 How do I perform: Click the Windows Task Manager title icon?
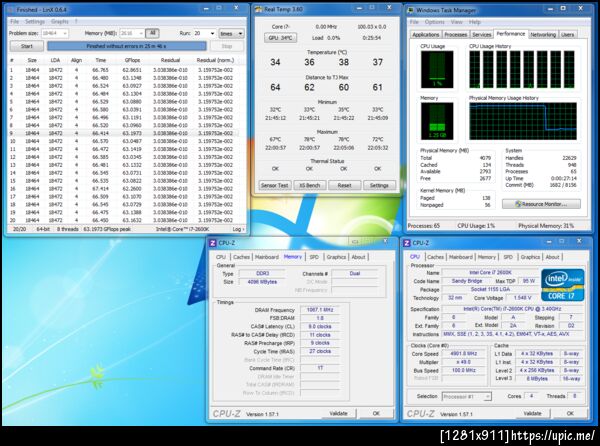pyautogui.click(x=411, y=10)
